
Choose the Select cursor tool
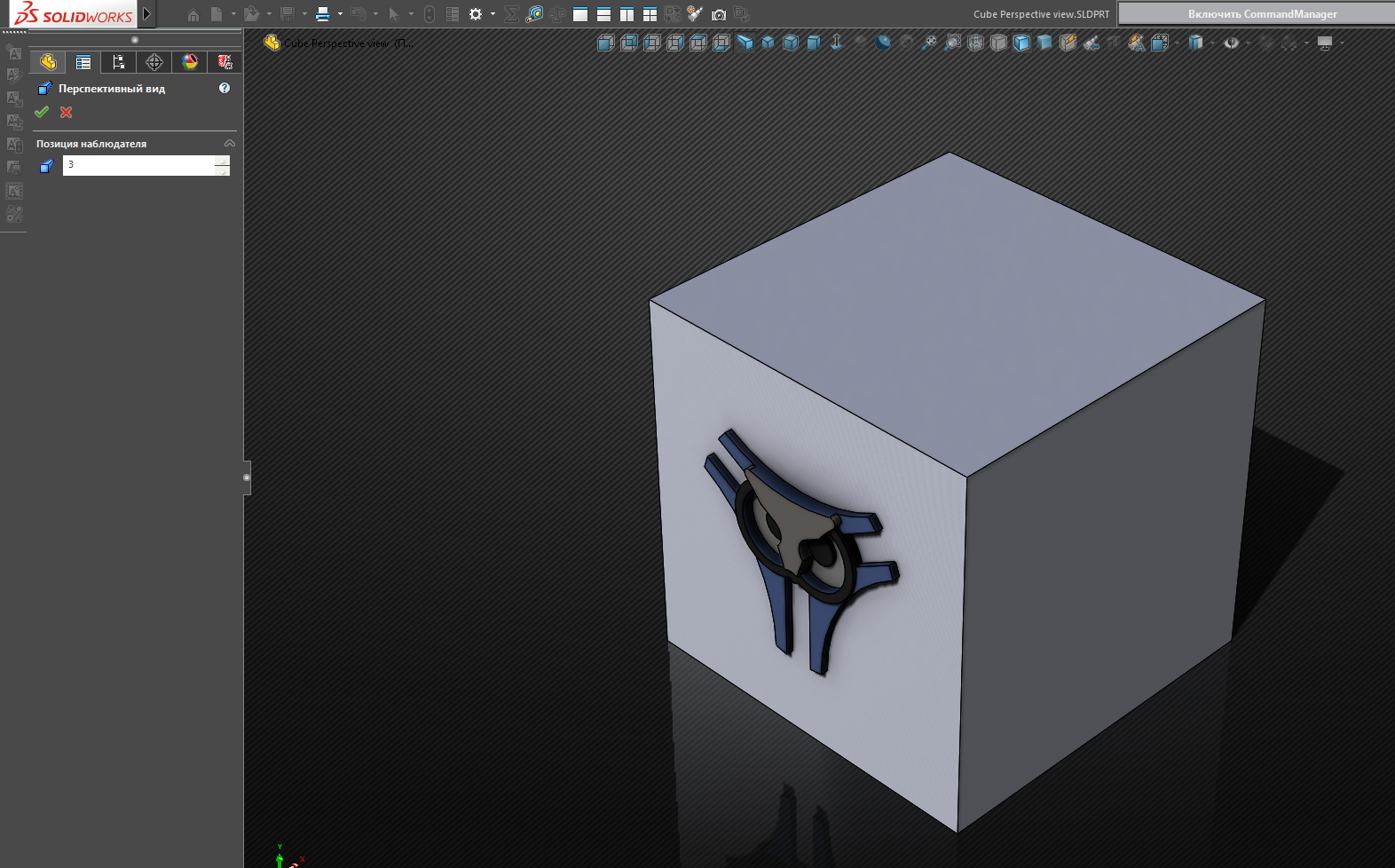(394, 14)
